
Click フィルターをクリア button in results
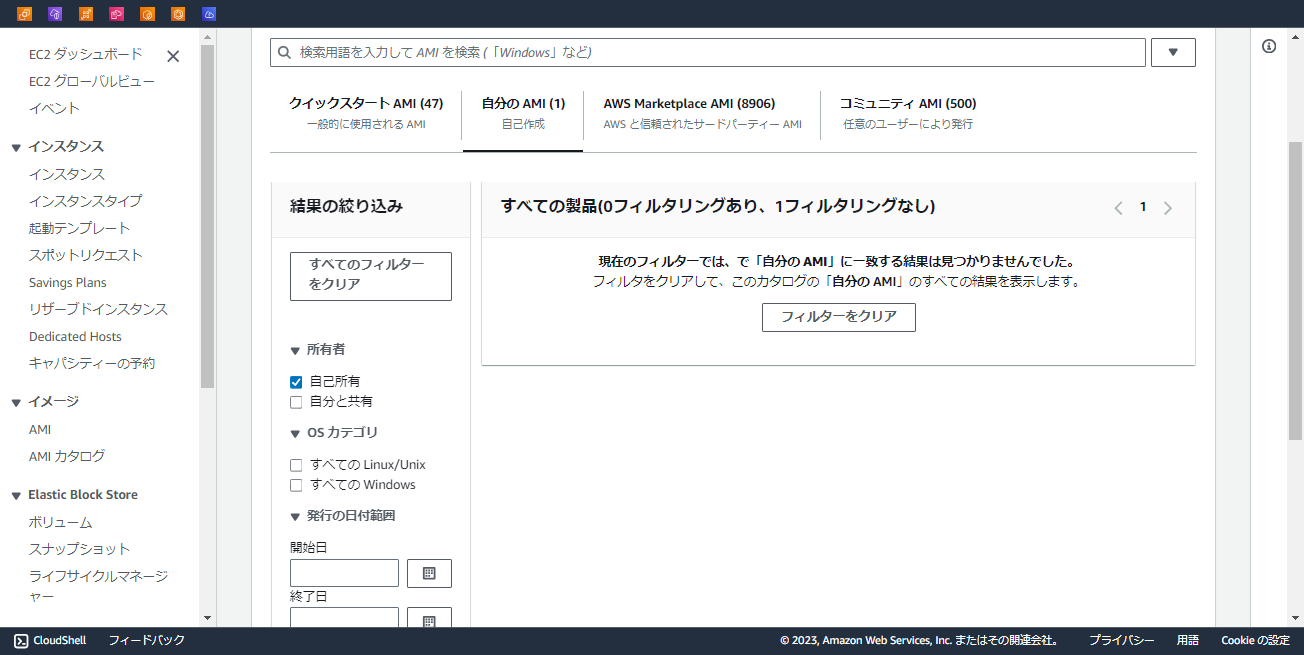[838, 317]
